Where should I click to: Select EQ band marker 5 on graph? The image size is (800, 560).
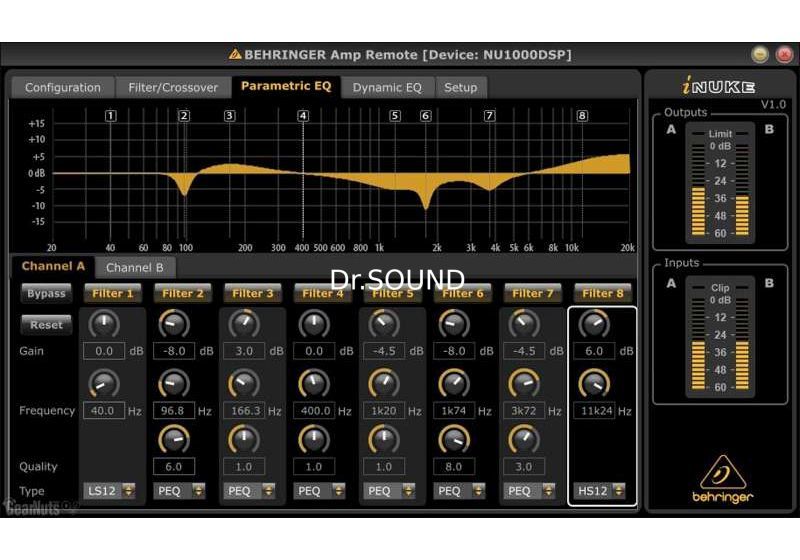point(394,116)
